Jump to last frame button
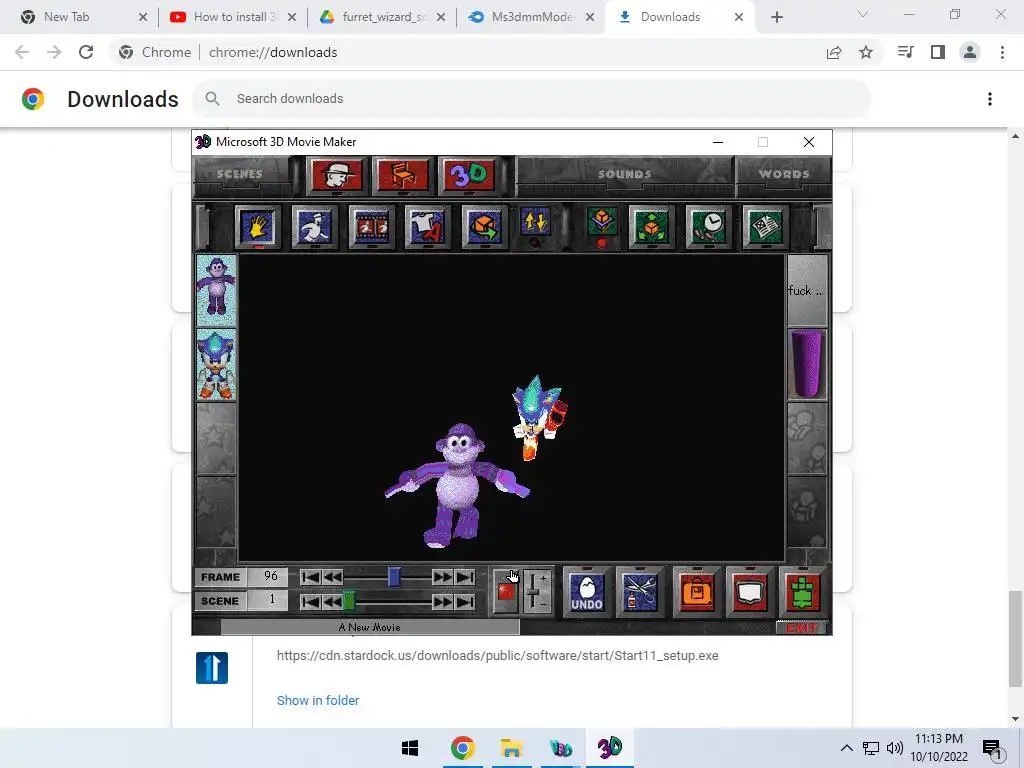This screenshot has width=1024, height=768. [x=465, y=577]
